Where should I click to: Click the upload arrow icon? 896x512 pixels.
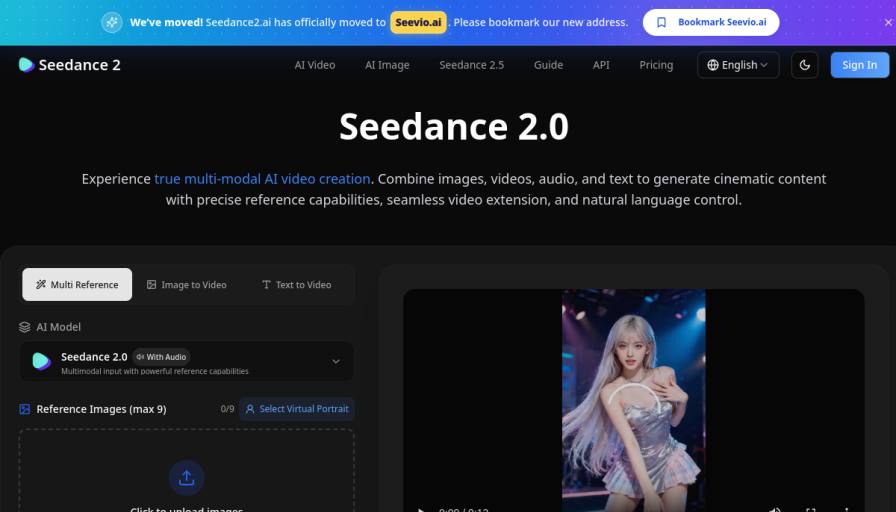coord(186,478)
